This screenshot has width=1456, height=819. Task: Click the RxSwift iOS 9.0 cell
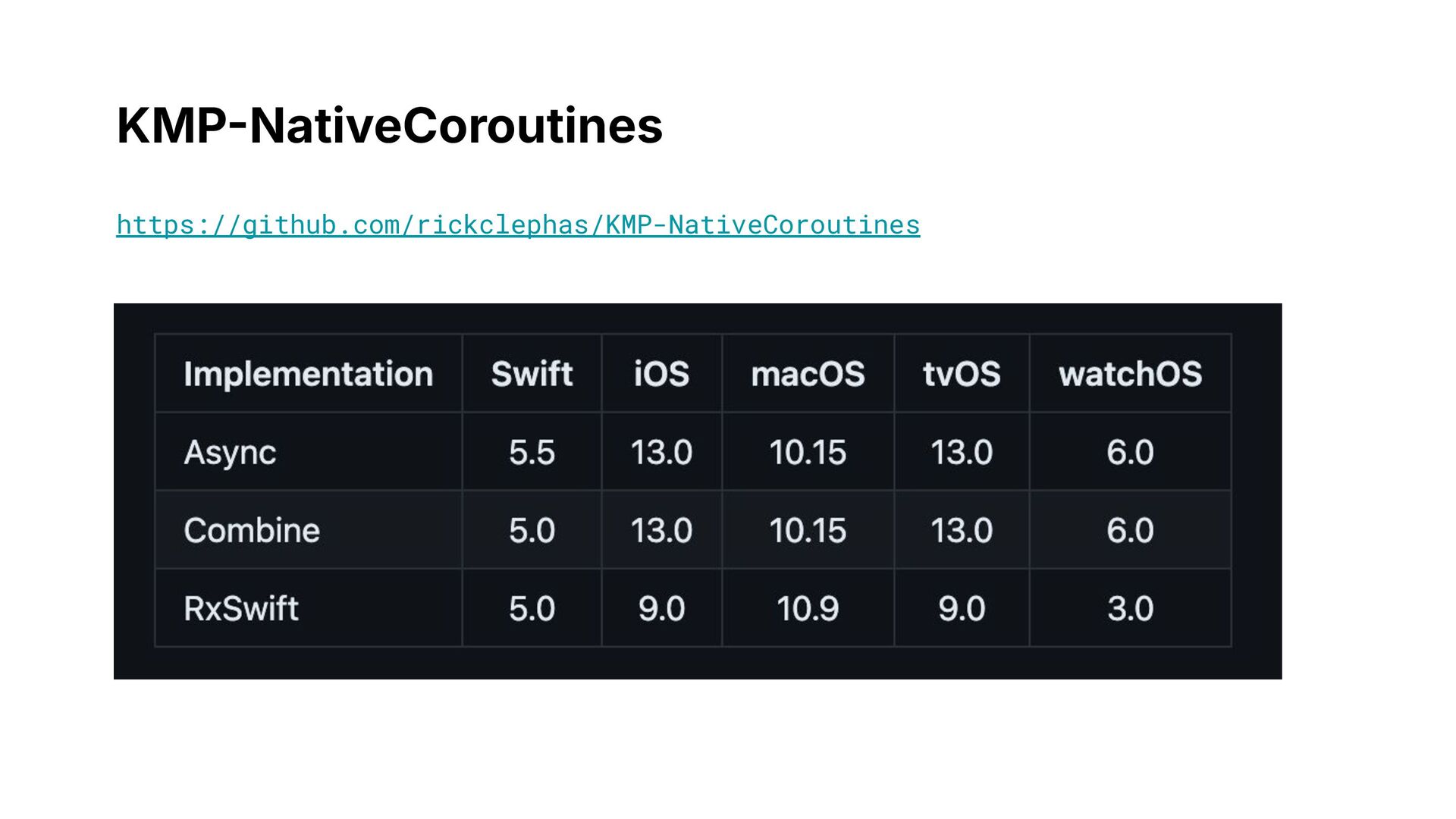click(x=661, y=608)
